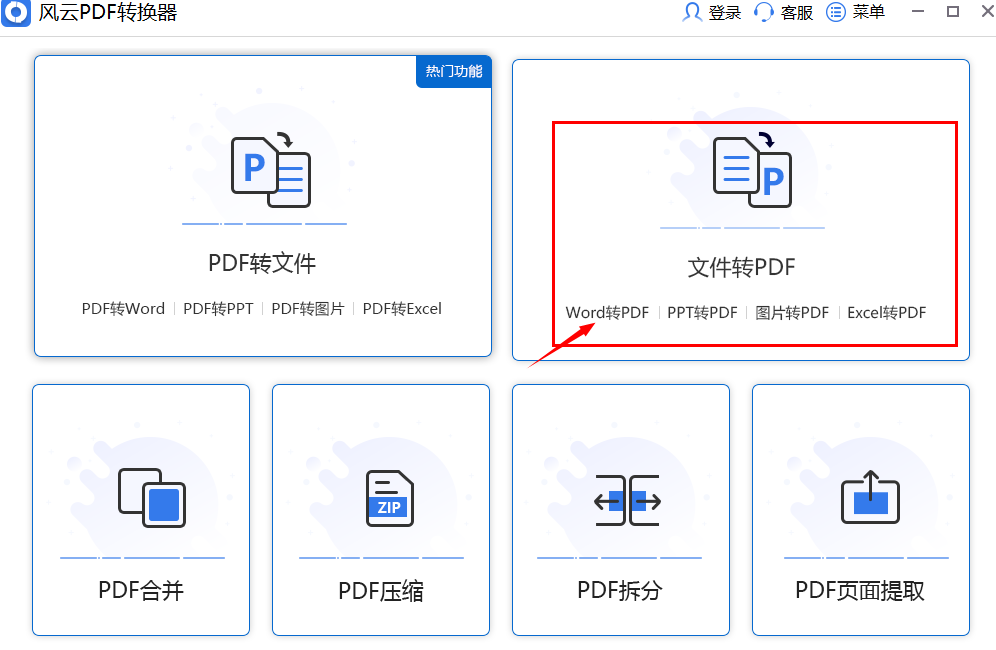Open PDF转Word conversion link

pyautogui.click(x=123, y=308)
